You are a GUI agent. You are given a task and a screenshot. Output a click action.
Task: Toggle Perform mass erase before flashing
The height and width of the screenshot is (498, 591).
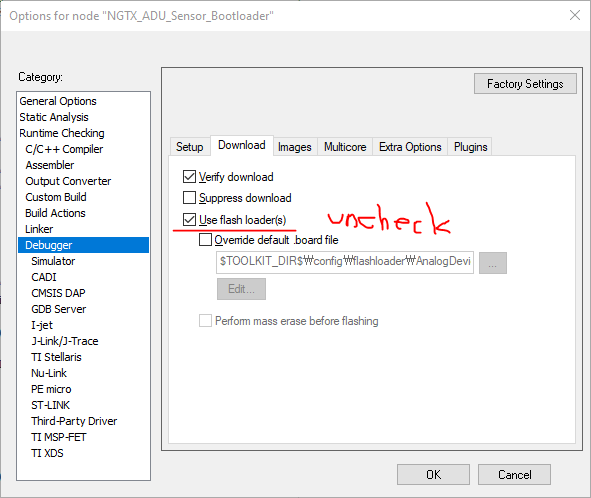pos(205,321)
